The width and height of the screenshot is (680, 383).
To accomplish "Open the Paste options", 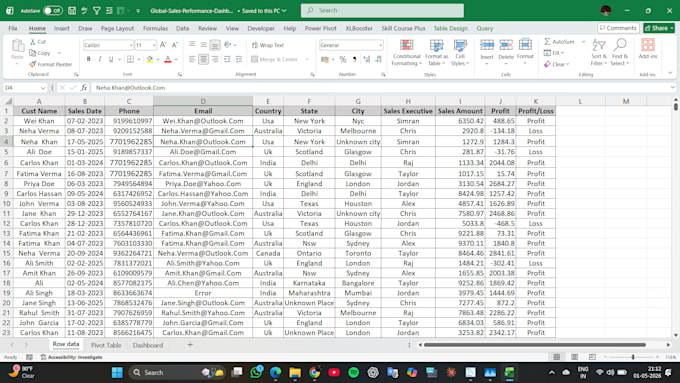I will coord(17,63).
